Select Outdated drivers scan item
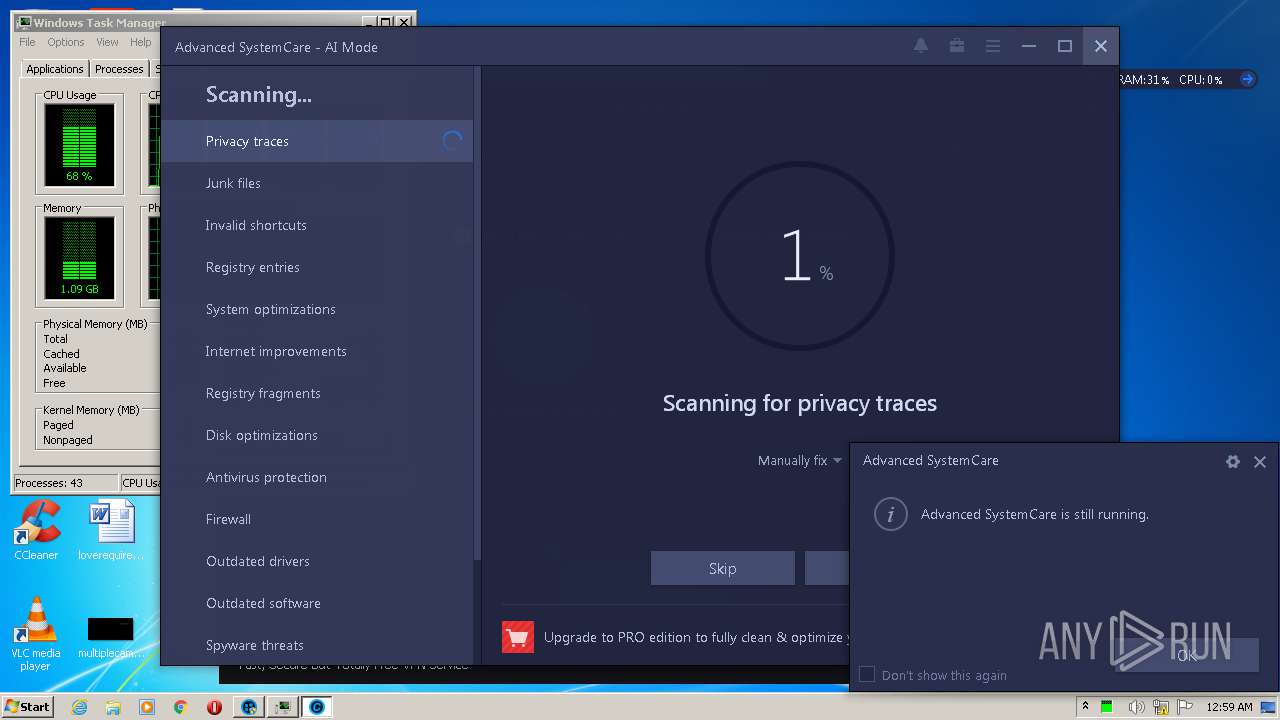The image size is (1280, 720). tap(316, 561)
